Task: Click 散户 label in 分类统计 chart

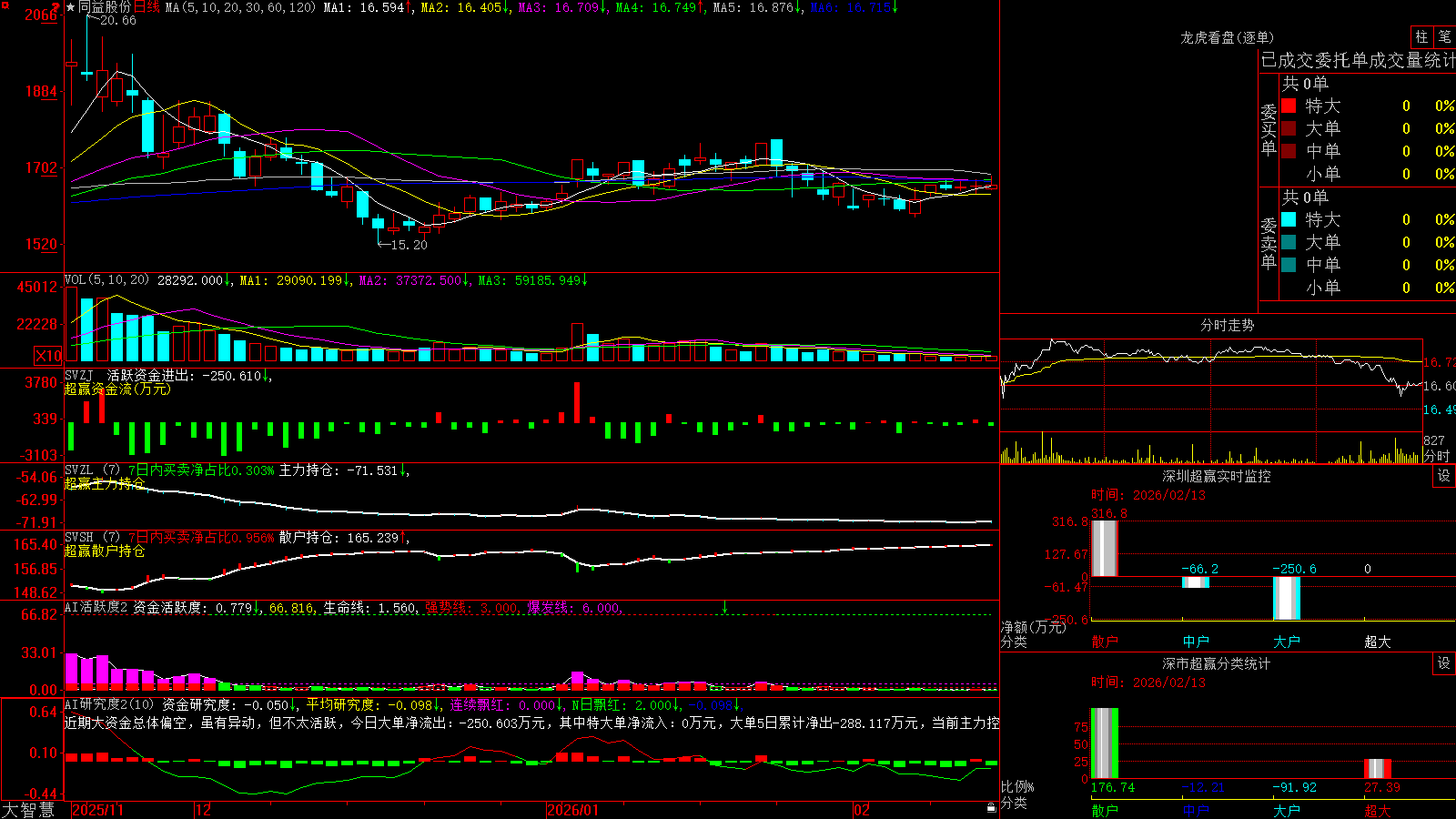Action: (x=1105, y=810)
